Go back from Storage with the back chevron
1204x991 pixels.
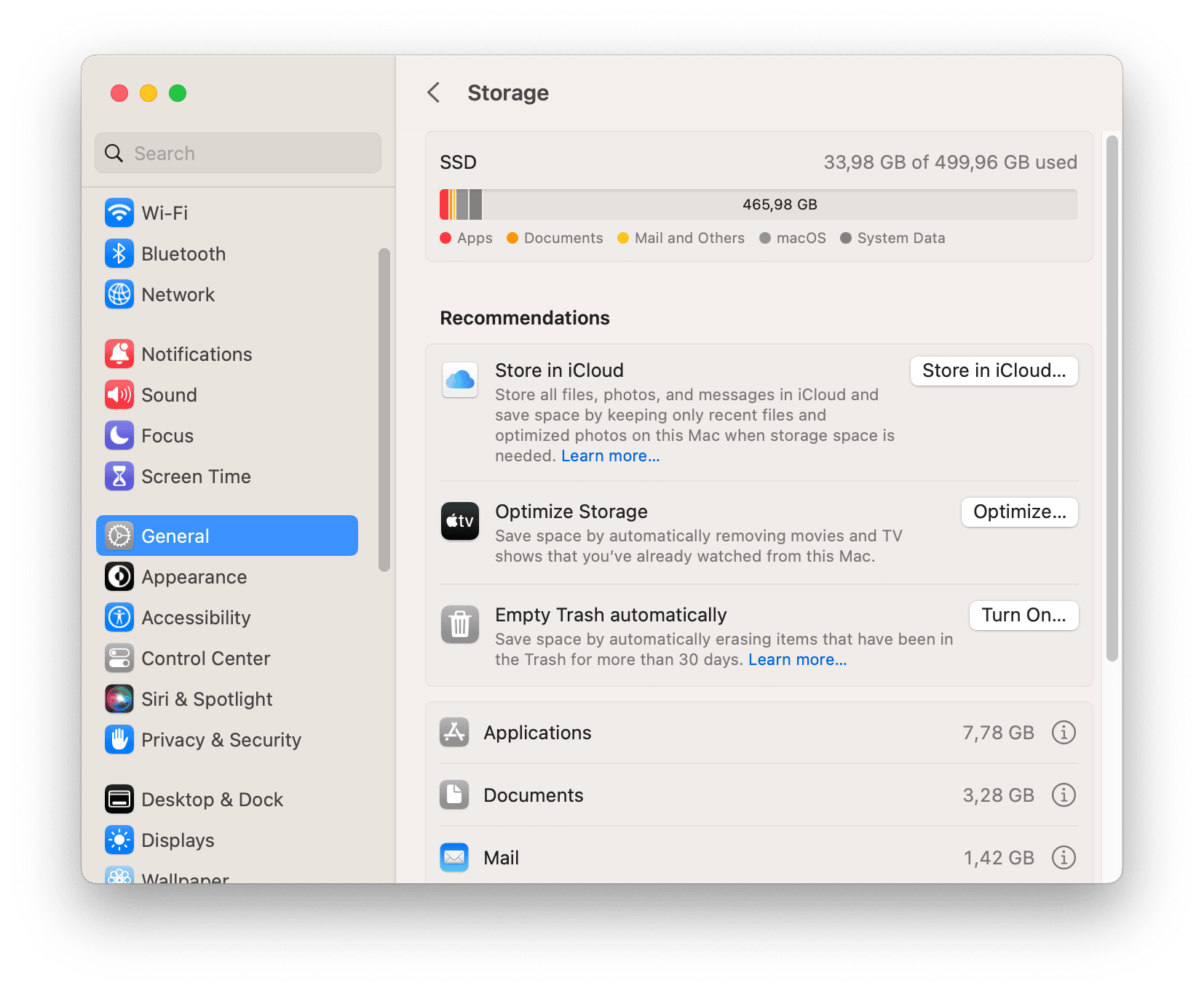pos(434,92)
